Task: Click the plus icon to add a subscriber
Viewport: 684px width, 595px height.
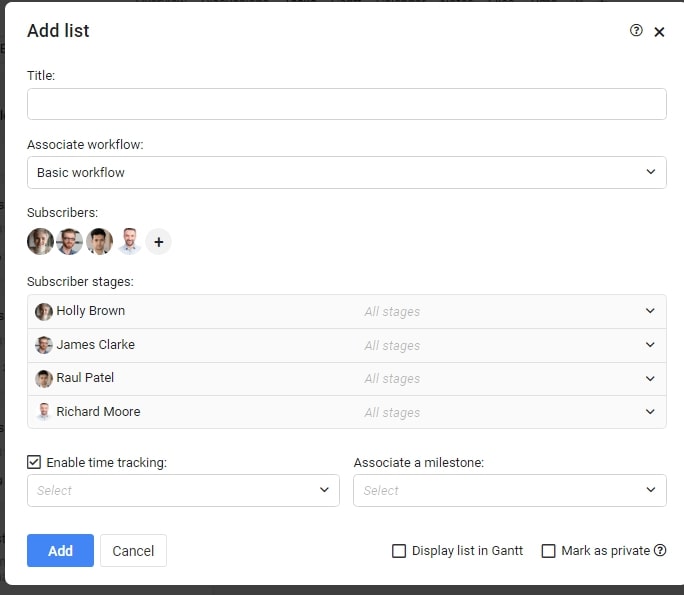Action: [158, 242]
